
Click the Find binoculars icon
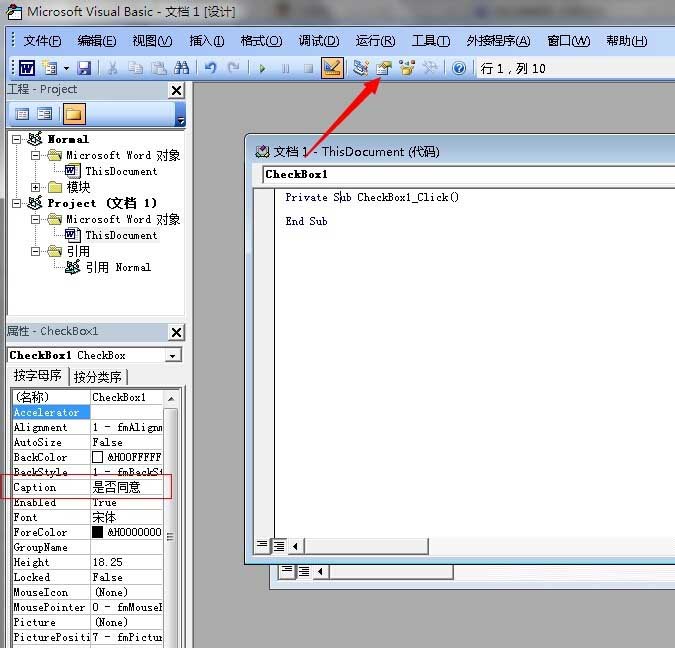click(181, 68)
